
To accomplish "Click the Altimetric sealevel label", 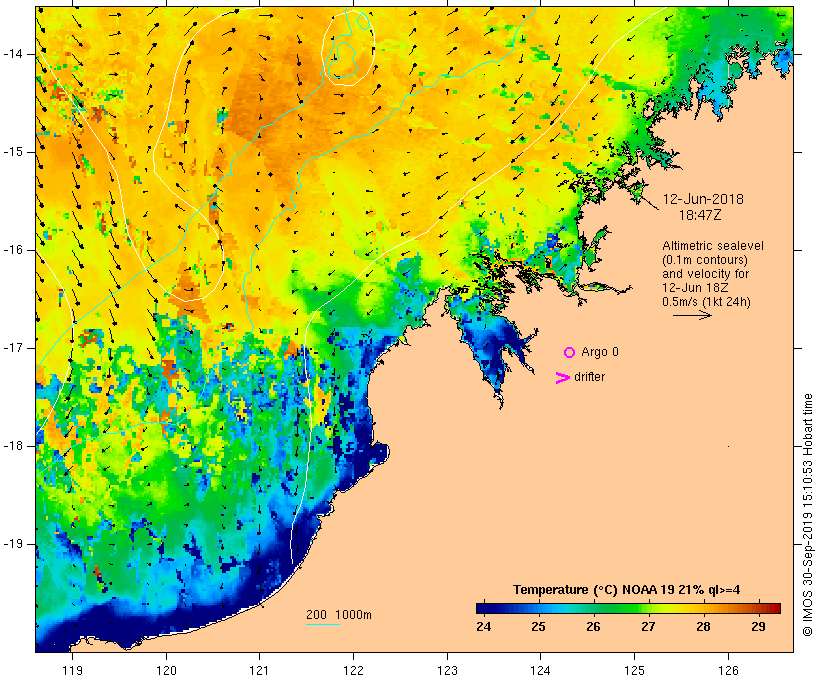I will pos(713,246).
